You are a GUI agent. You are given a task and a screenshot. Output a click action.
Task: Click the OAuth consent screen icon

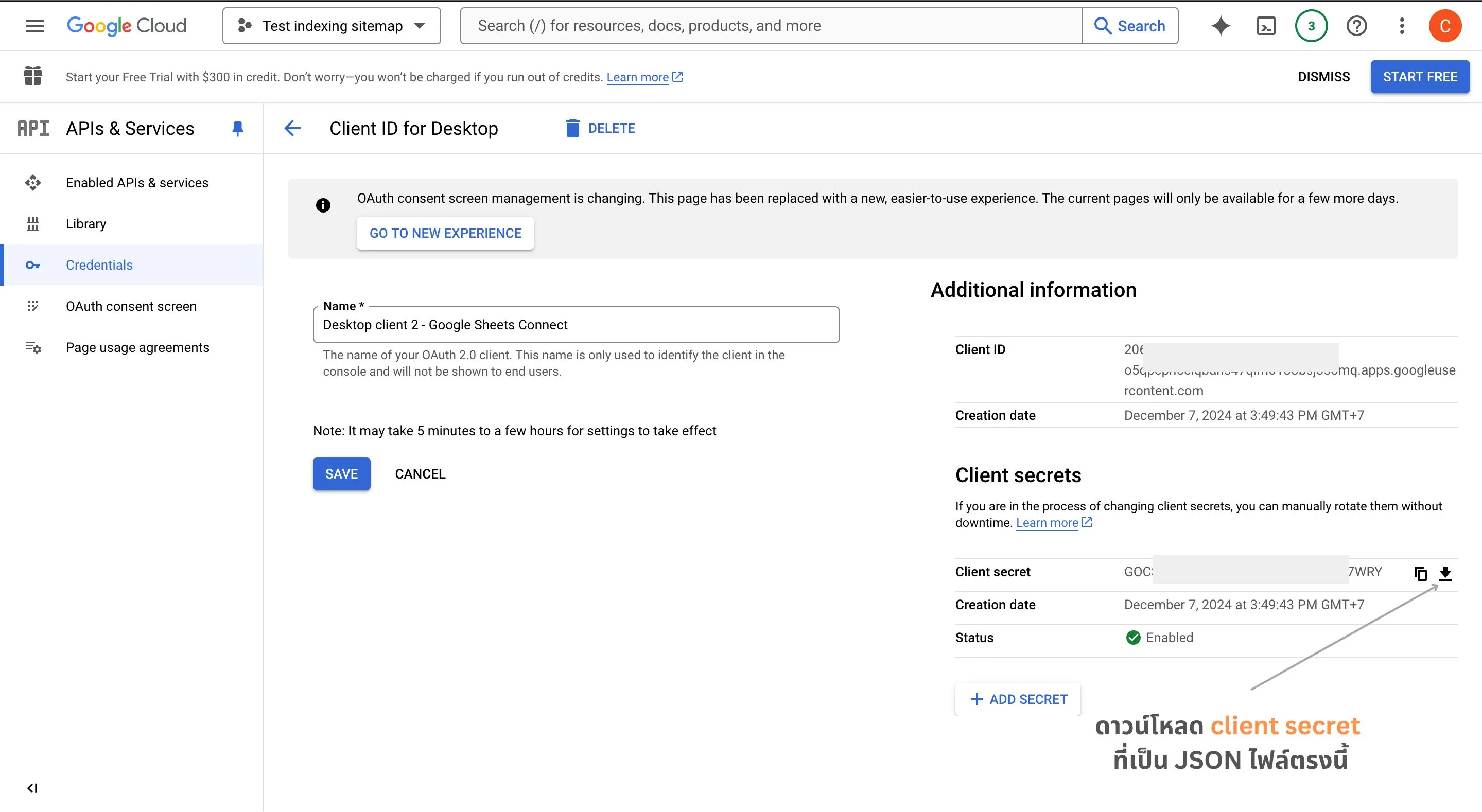point(33,306)
